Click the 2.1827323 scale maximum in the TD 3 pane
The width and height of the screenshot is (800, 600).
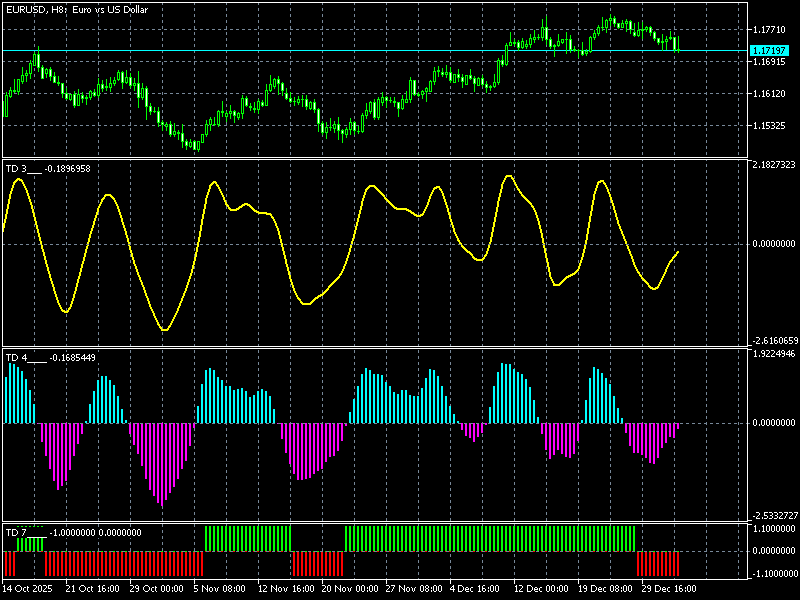coord(774,165)
